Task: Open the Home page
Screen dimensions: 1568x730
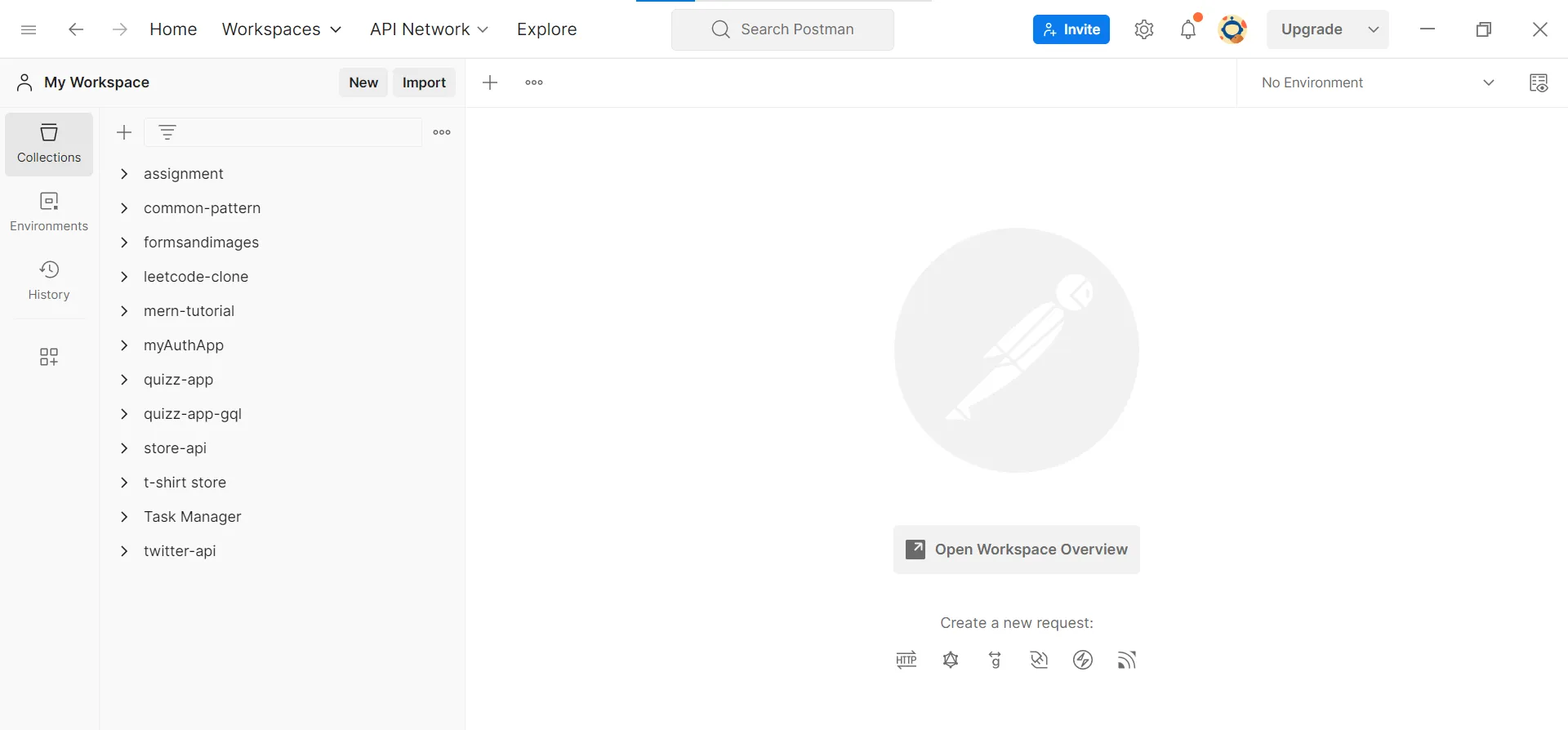Action: (x=173, y=29)
